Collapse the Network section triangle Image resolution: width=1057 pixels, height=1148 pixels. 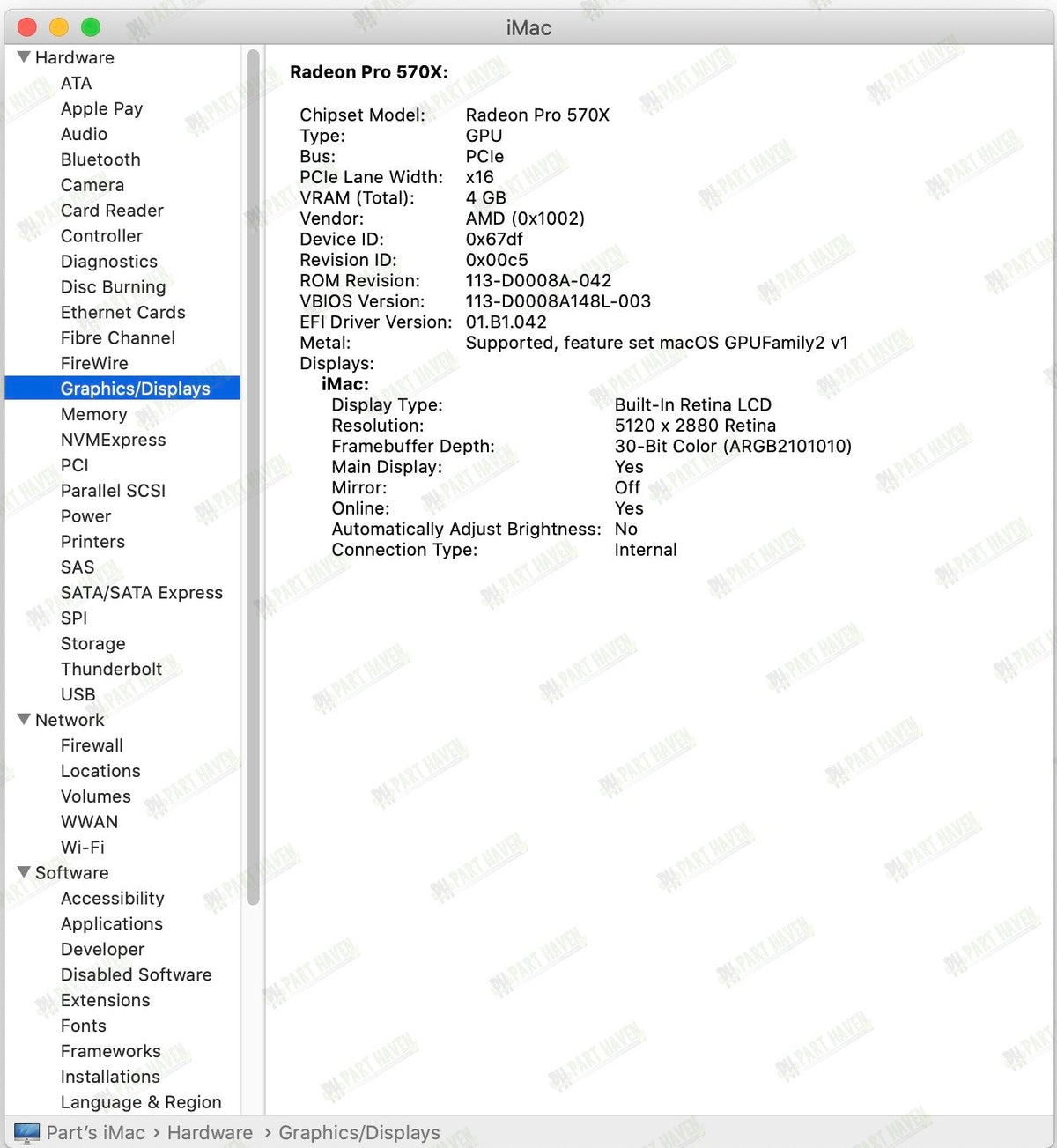(x=24, y=720)
